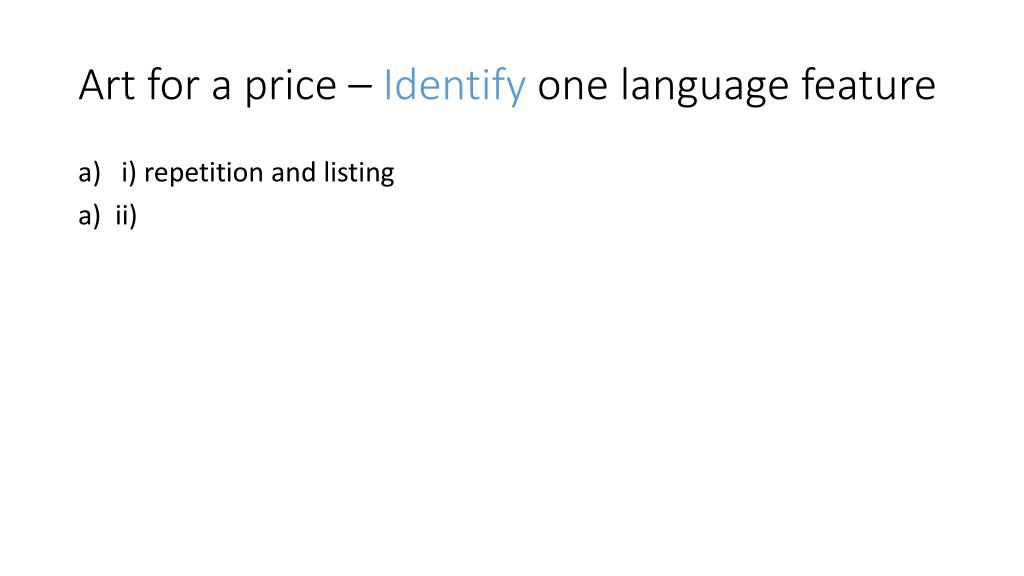Click the "ii)" label on second line

point(126,216)
